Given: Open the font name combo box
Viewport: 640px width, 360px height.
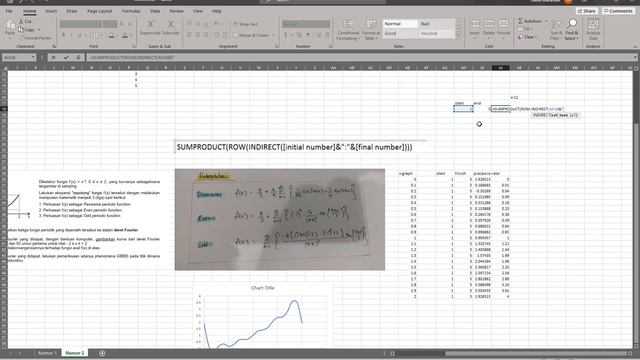Looking at the screenshot, I should pos(80,24).
